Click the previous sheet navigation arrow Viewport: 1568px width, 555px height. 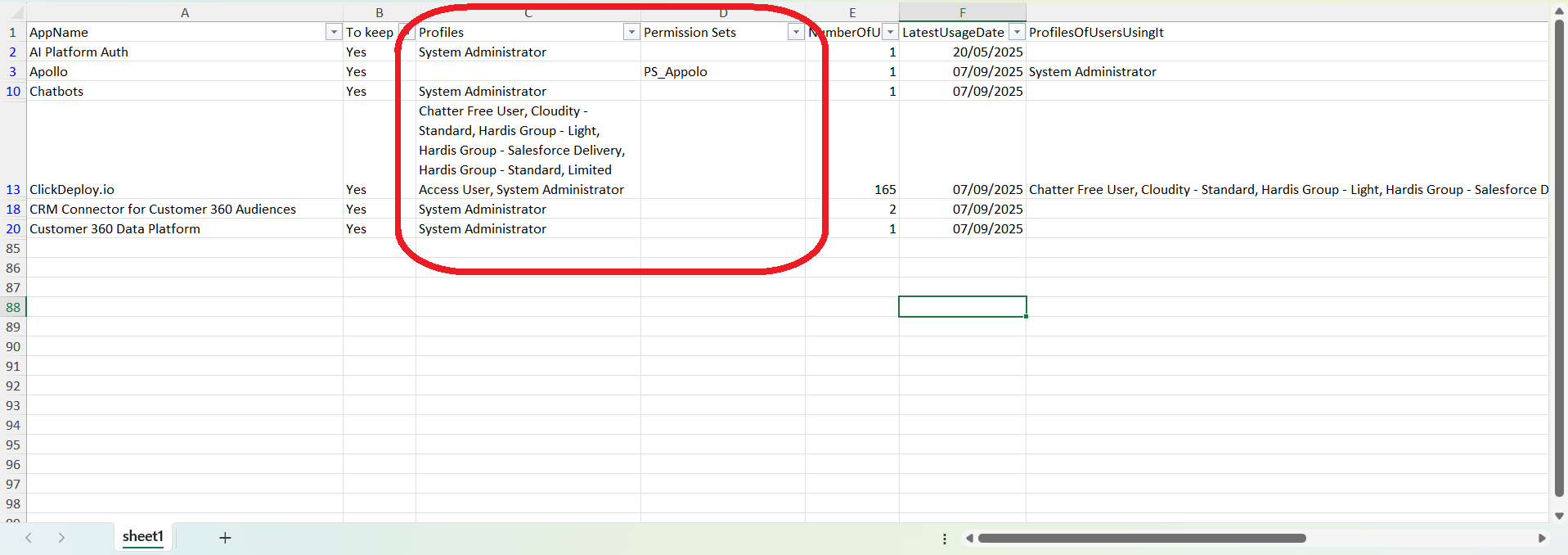29,538
